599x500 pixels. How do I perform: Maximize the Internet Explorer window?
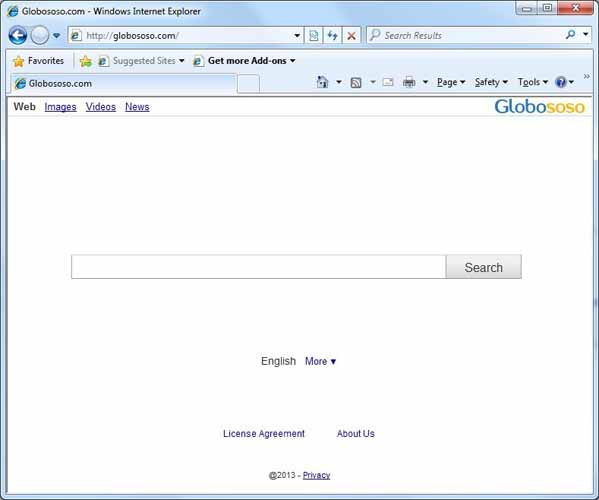coord(547,8)
